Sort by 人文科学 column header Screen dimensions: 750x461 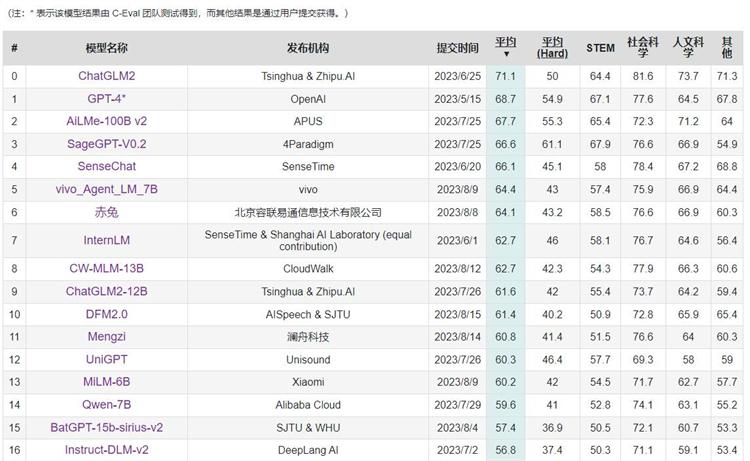(x=688, y=47)
